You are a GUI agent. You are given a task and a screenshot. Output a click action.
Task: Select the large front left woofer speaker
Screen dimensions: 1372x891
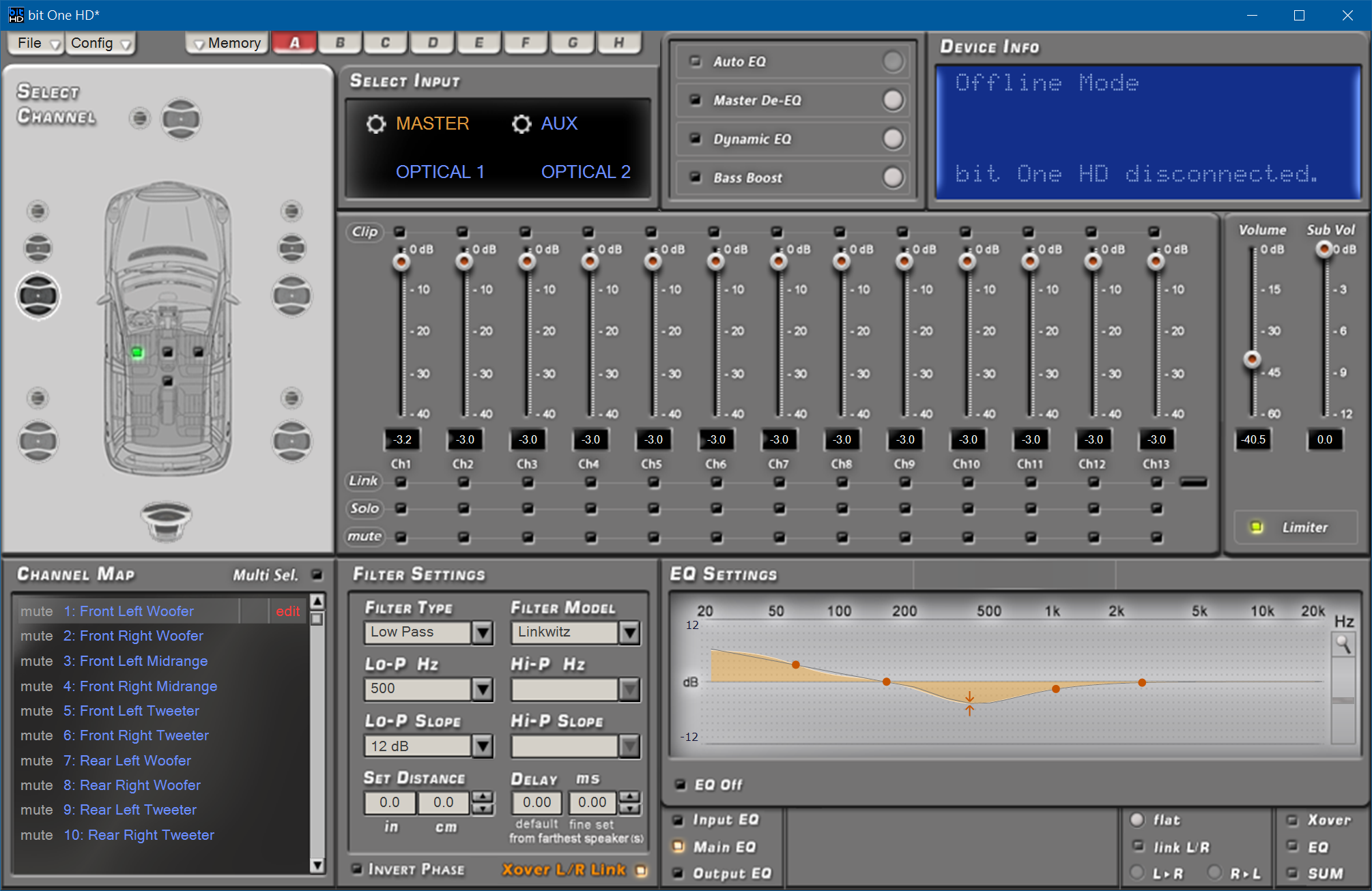coord(38,295)
